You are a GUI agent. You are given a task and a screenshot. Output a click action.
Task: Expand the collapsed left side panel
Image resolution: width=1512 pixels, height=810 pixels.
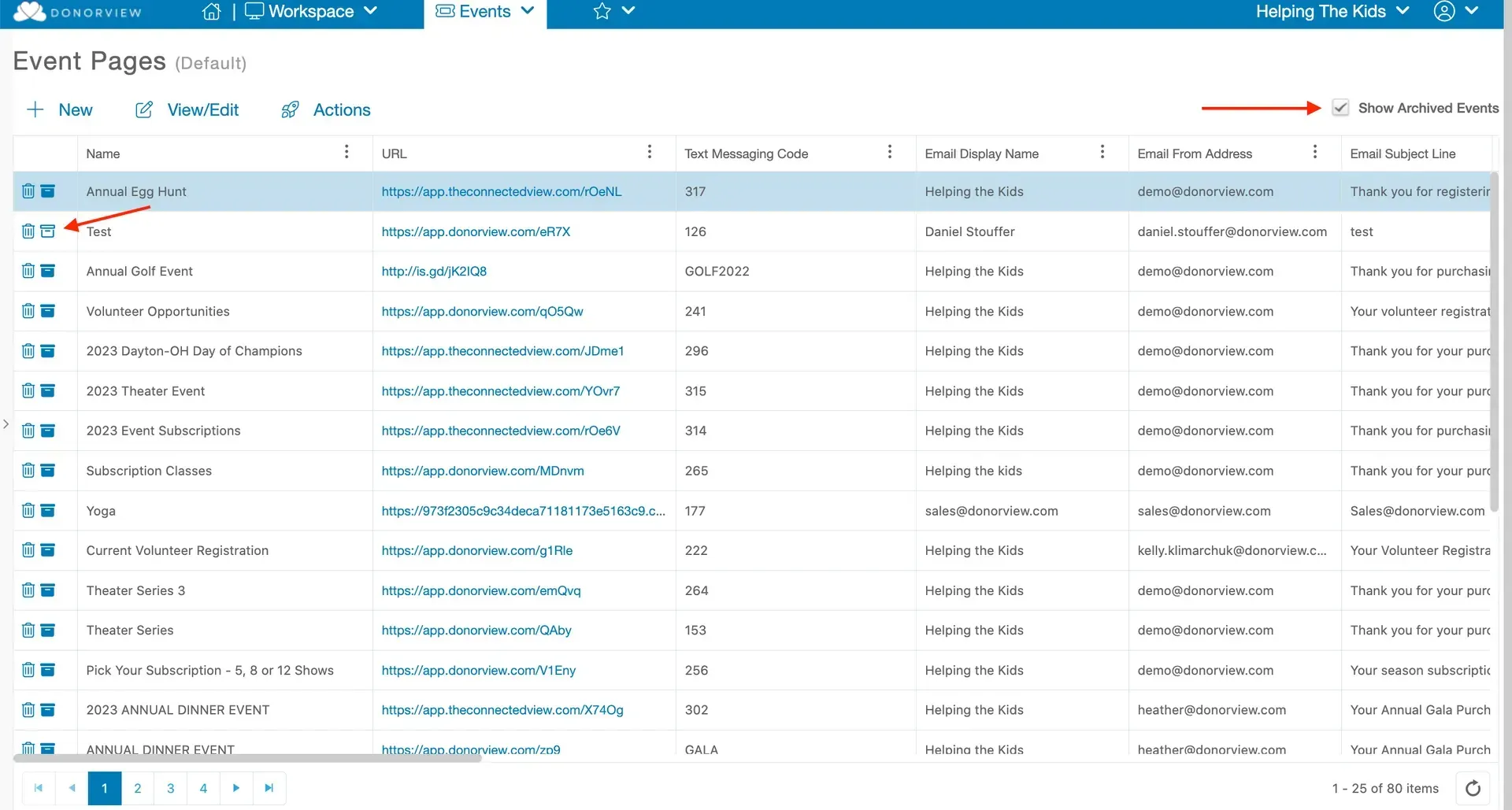[6, 424]
